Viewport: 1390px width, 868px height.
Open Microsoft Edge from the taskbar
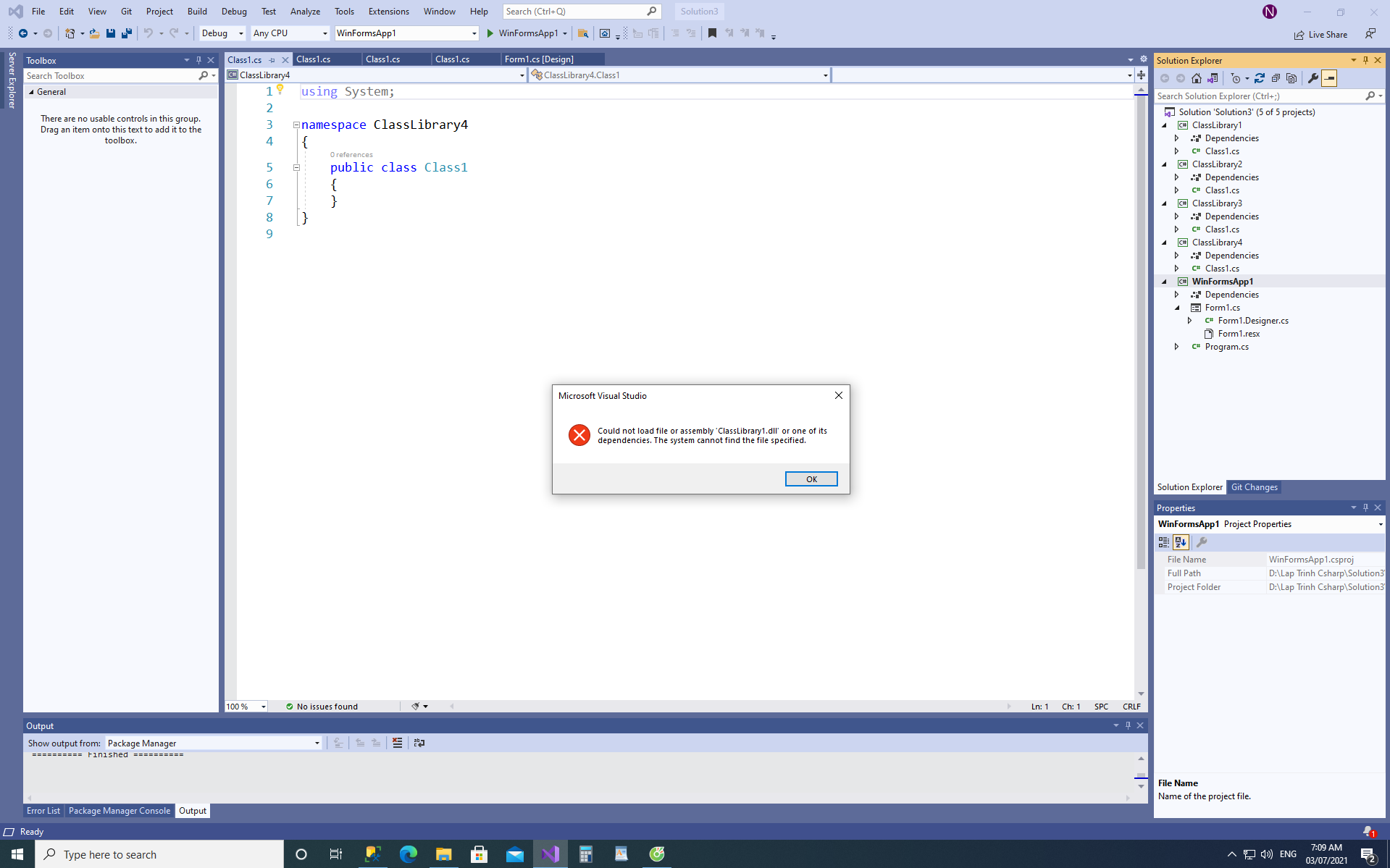[x=408, y=854]
